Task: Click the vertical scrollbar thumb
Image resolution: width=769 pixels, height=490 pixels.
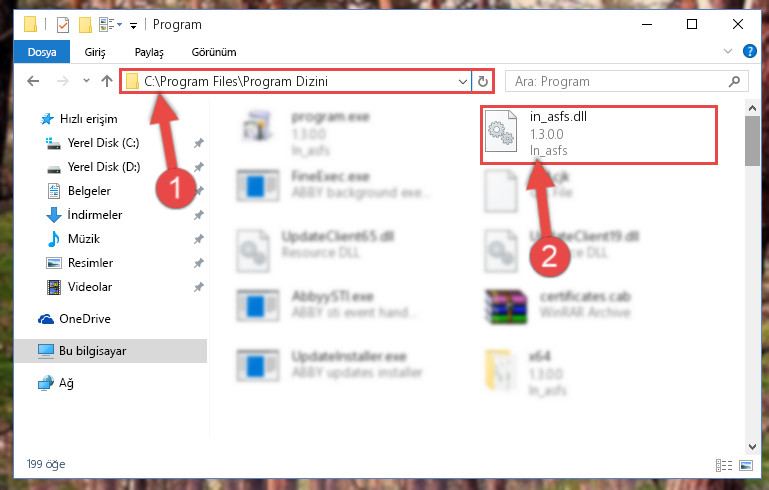Action: coord(752,142)
